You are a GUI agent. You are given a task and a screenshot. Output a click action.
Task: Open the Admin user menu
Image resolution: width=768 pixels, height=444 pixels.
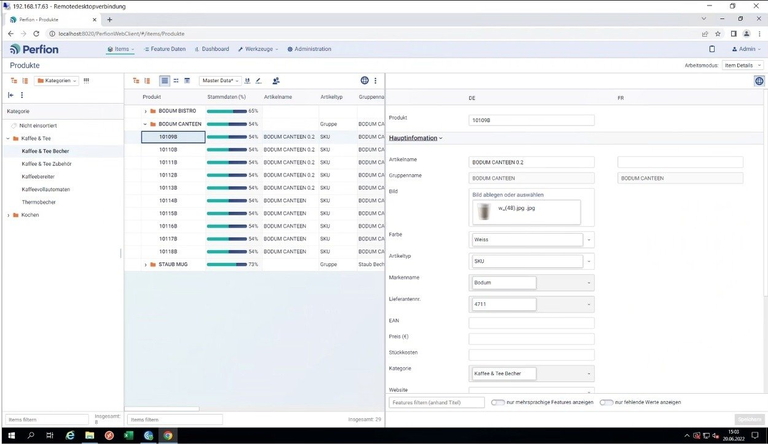(x=746, y=49)
